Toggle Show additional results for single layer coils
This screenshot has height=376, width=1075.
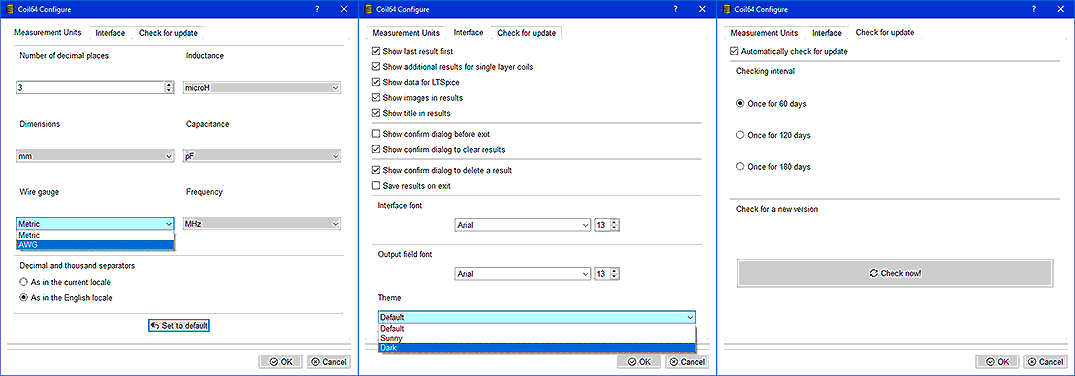coord(452,67)
